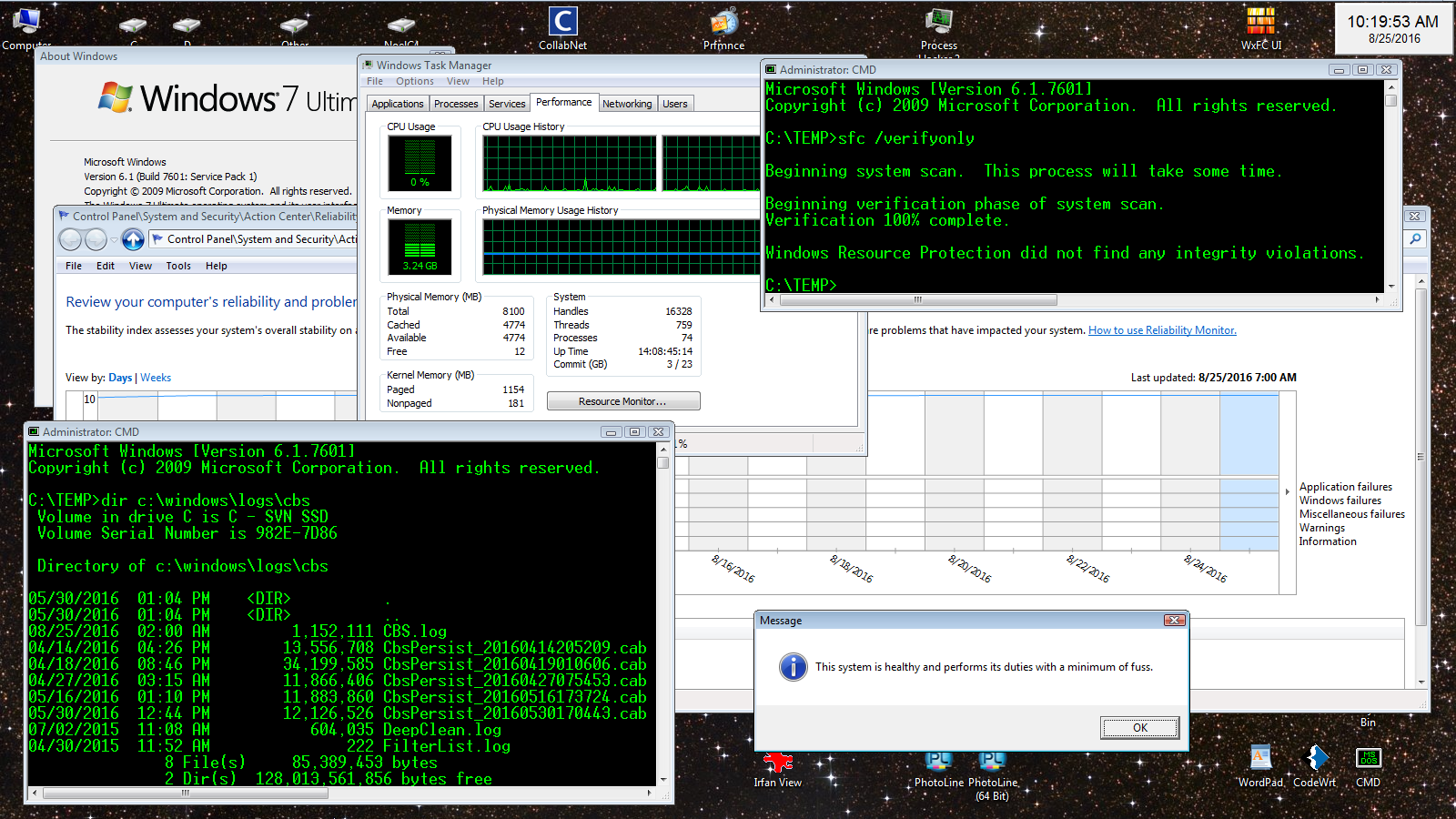Click Reliability Monitor vertical scrollbar
Screen dimensions: 1456x819
click(1421, 455)
